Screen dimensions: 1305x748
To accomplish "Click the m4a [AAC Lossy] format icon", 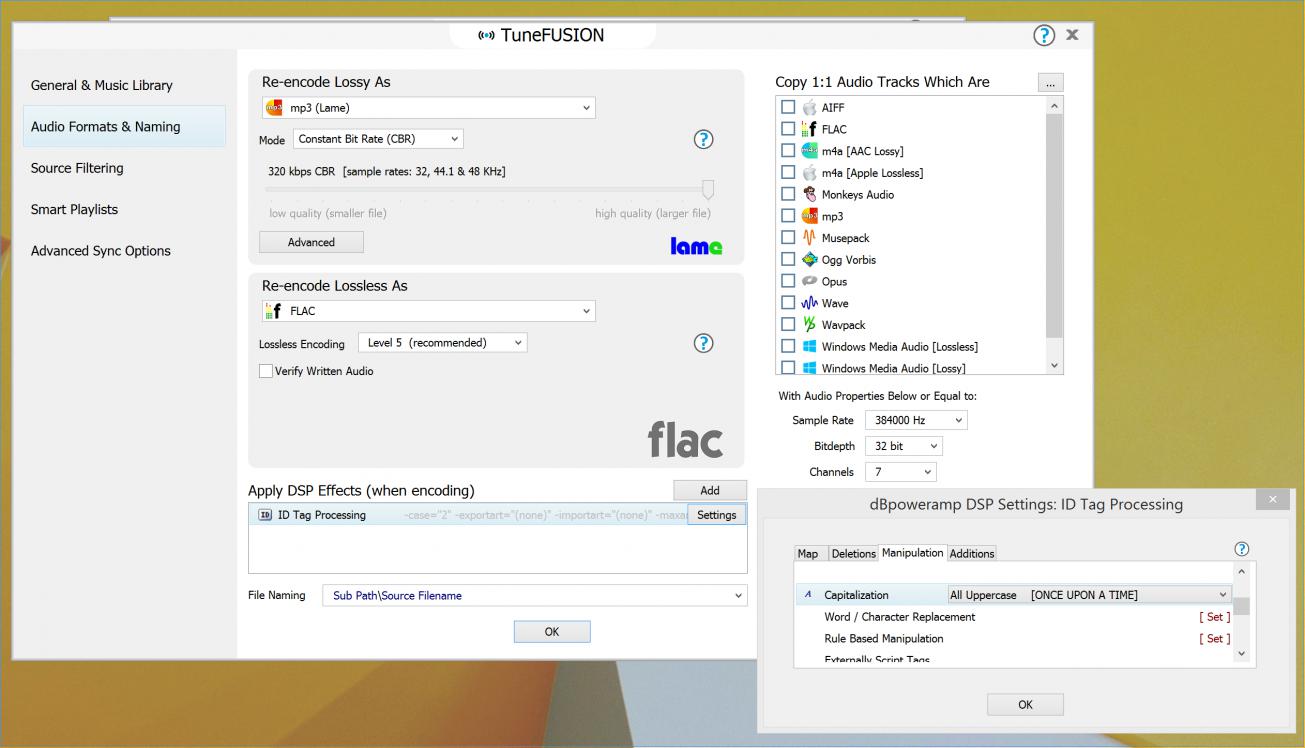I will (809, 151).
